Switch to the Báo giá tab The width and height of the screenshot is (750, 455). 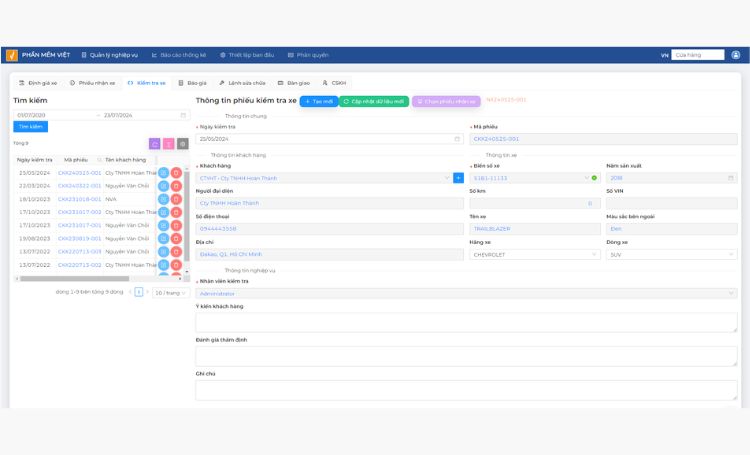click(x=192, y=83)
